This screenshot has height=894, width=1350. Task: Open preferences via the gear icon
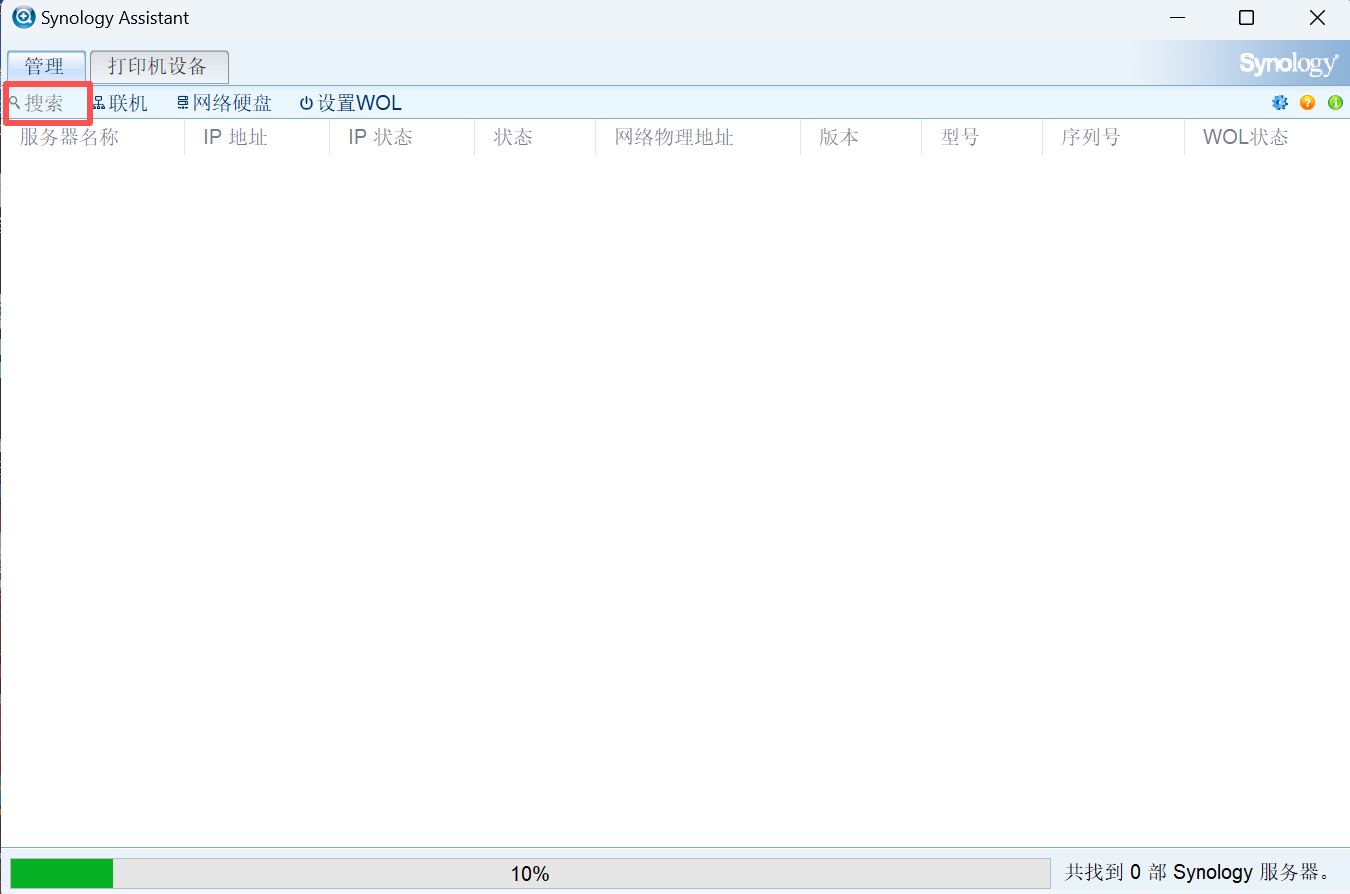(1280, 102)
